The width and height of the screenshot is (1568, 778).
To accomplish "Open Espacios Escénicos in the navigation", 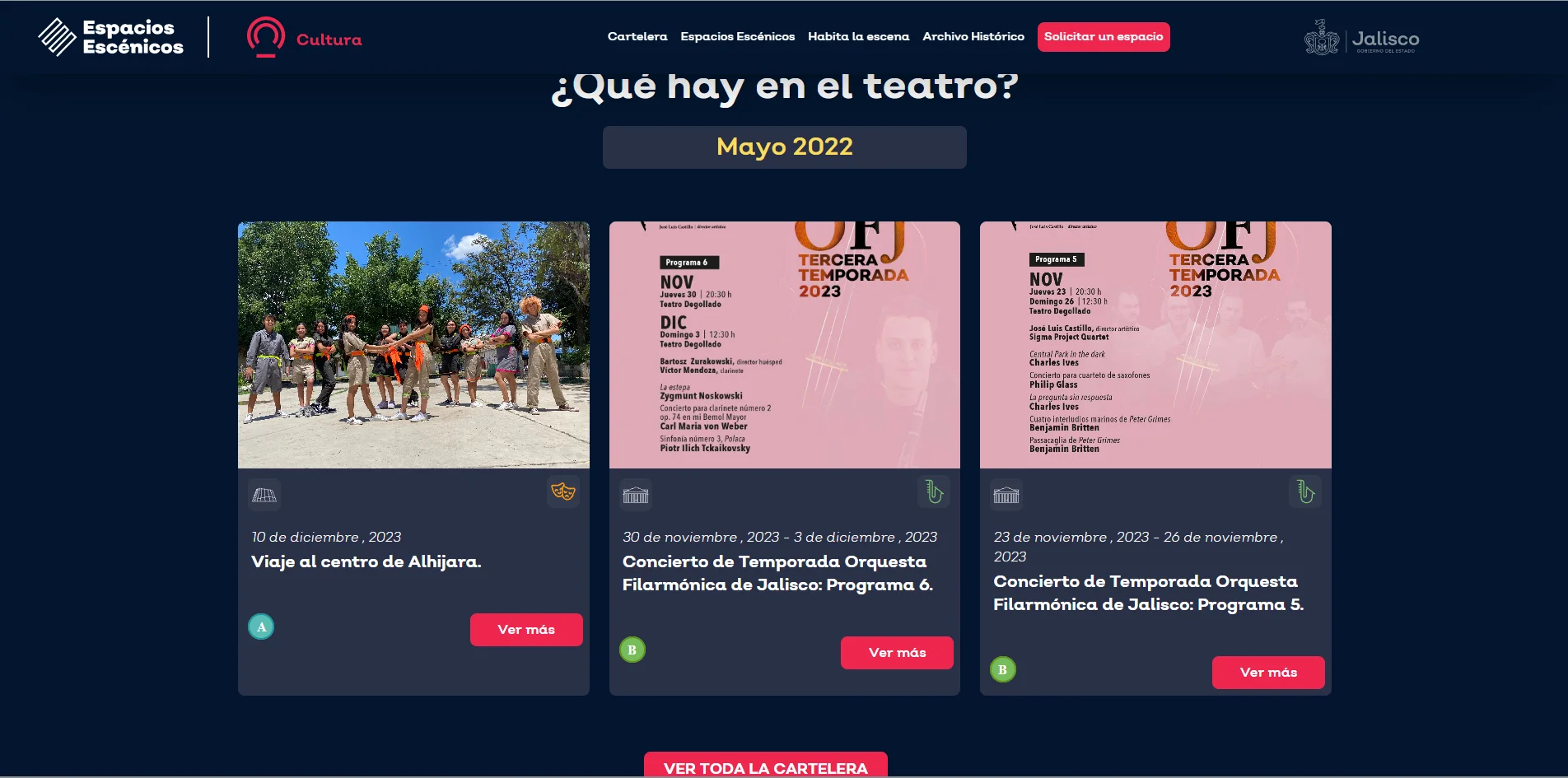I will click(738, 36).
